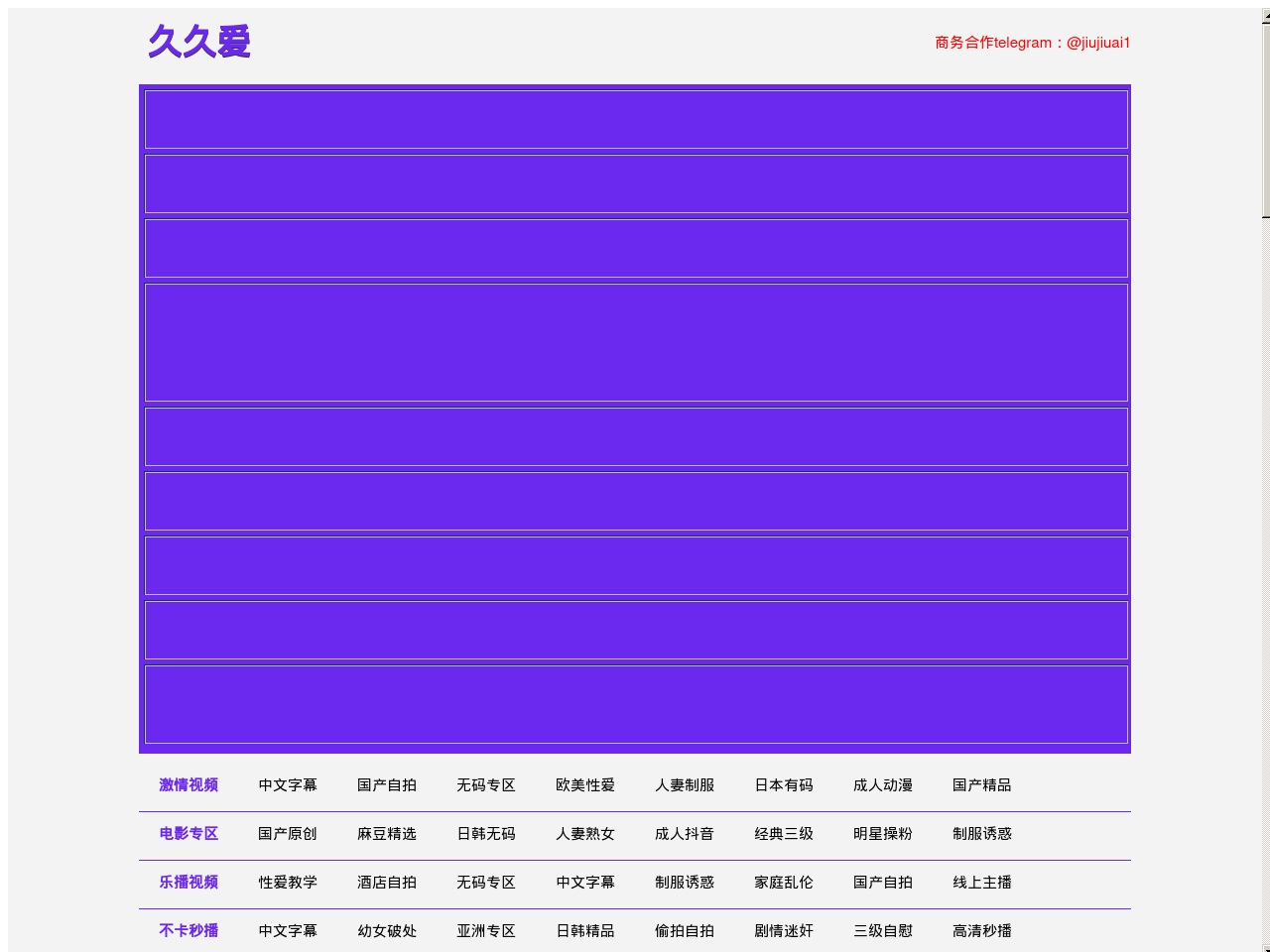Viewport: 1270px width, 952px height.
Task: Open 无码专区 in the 激情视频 row
Action: click(486, 784)
